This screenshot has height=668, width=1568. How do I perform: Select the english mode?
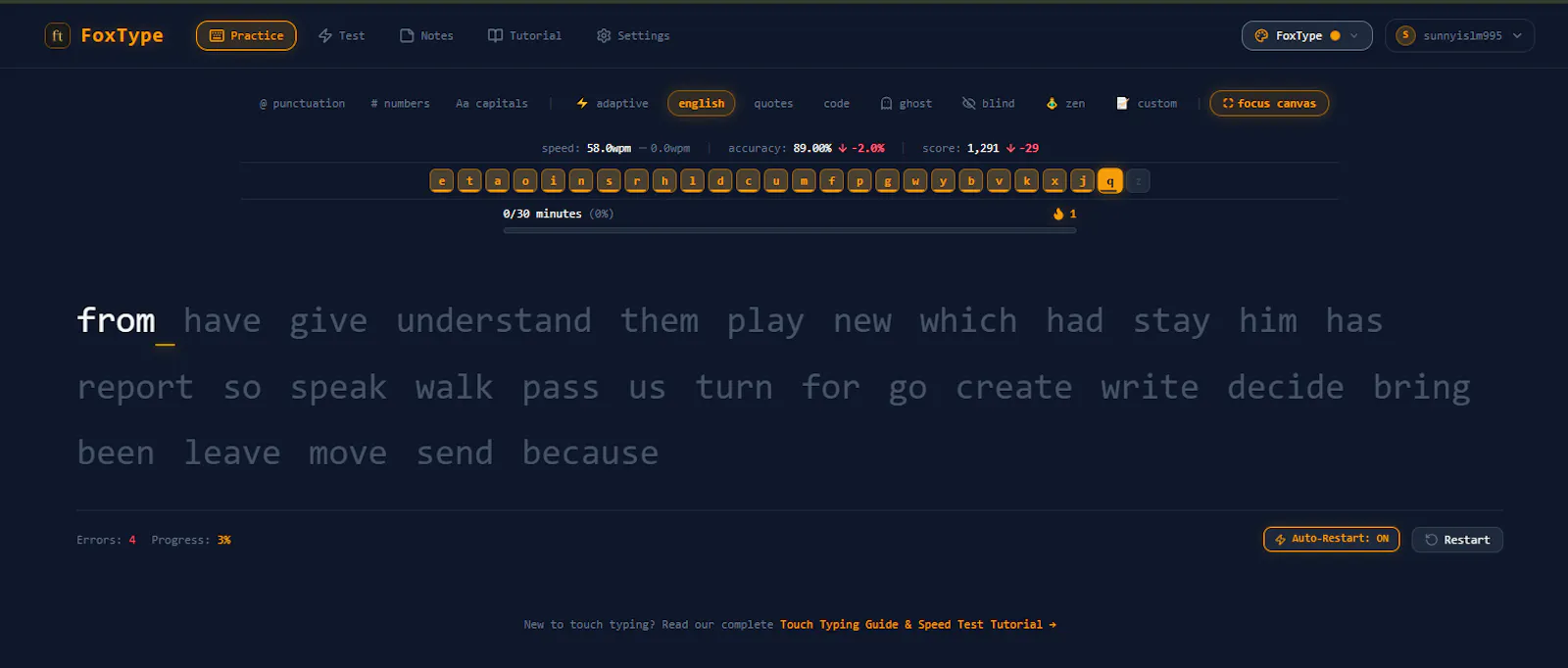[x=701, y=103]
